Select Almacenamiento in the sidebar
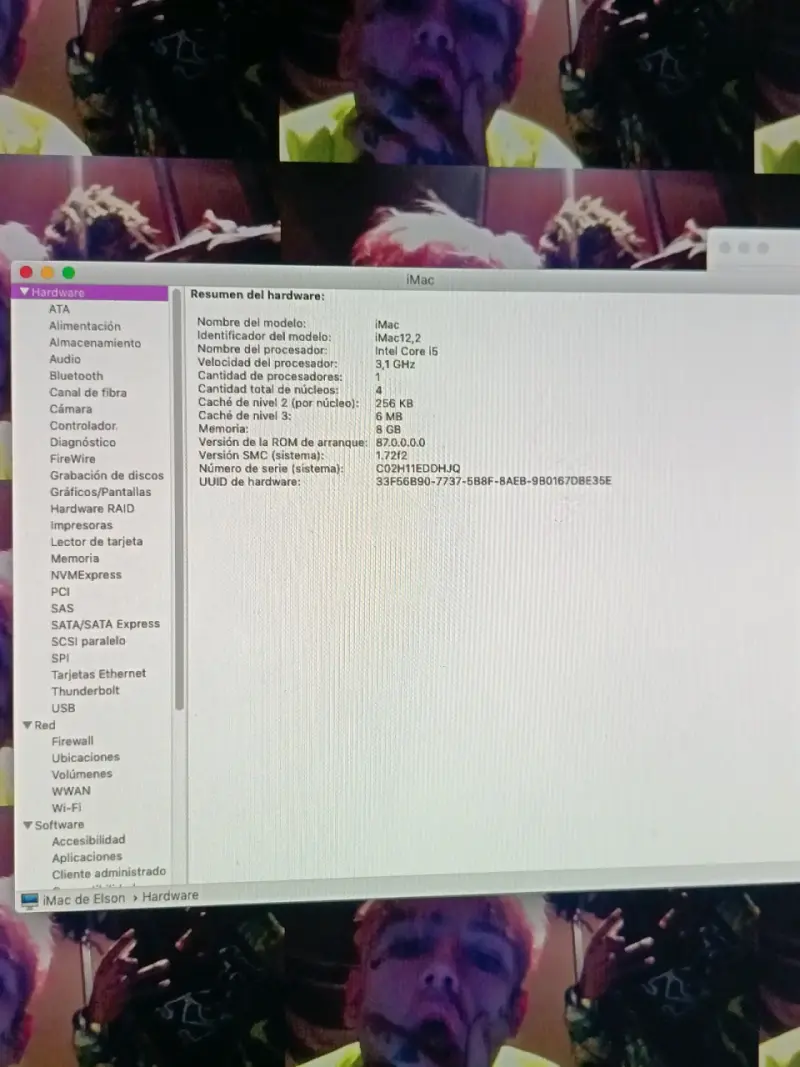Image resolution: width=800 pixels, height=1067 pixels. tap(95, 343)
